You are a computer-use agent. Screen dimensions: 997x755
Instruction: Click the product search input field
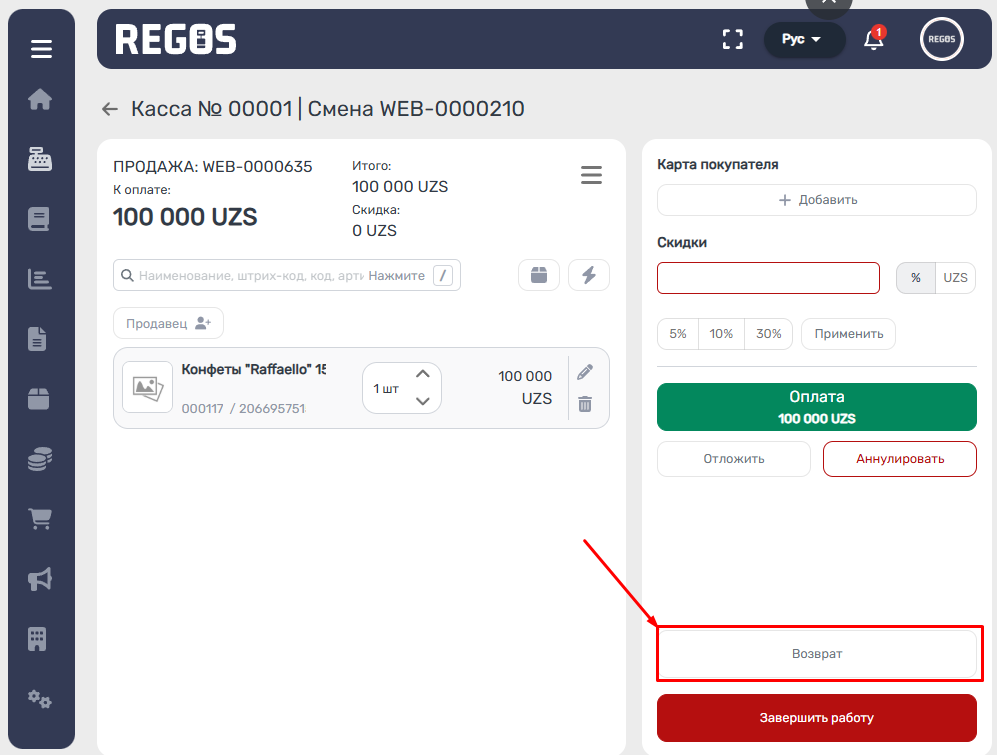tap(250, 276)
